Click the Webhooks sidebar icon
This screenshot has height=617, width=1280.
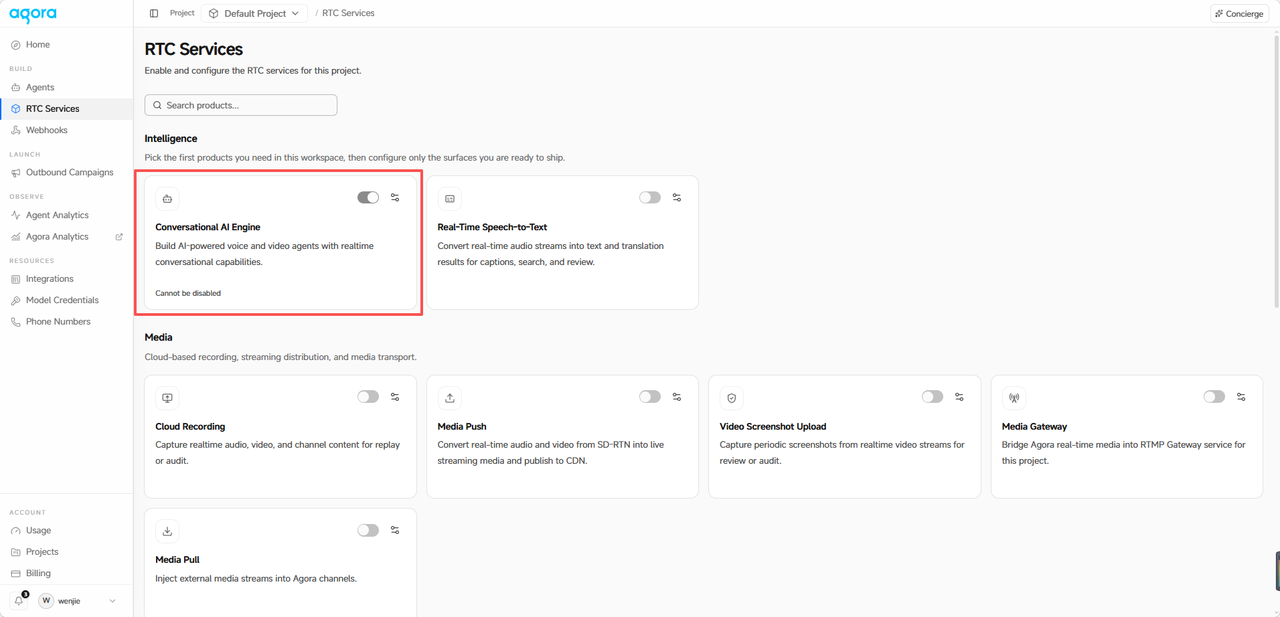tap(15, 130)
